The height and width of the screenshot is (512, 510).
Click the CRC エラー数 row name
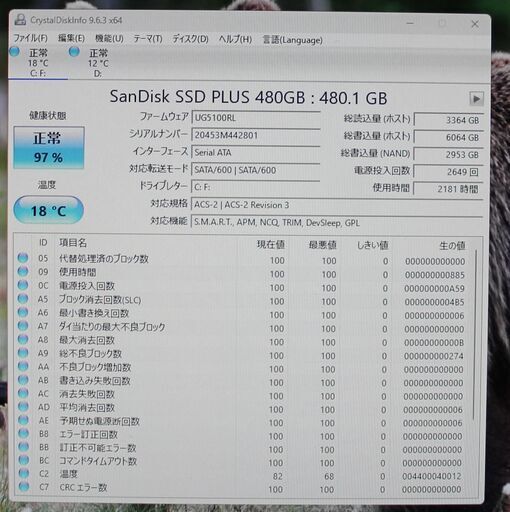click(x=83, y=488)
